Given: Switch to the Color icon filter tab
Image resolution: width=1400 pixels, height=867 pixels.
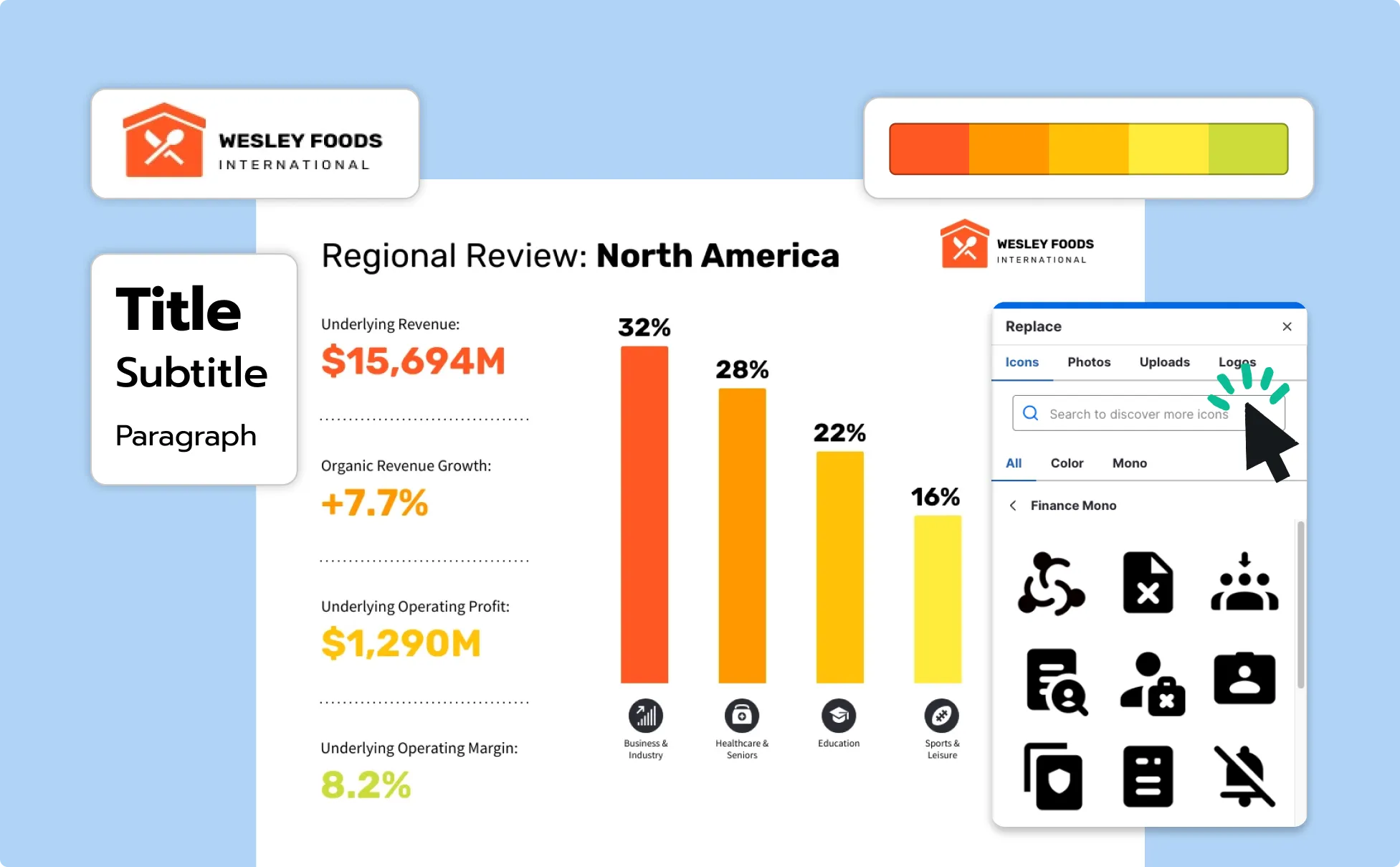Looking at the screenshot, I should (x=1068, y=463).
